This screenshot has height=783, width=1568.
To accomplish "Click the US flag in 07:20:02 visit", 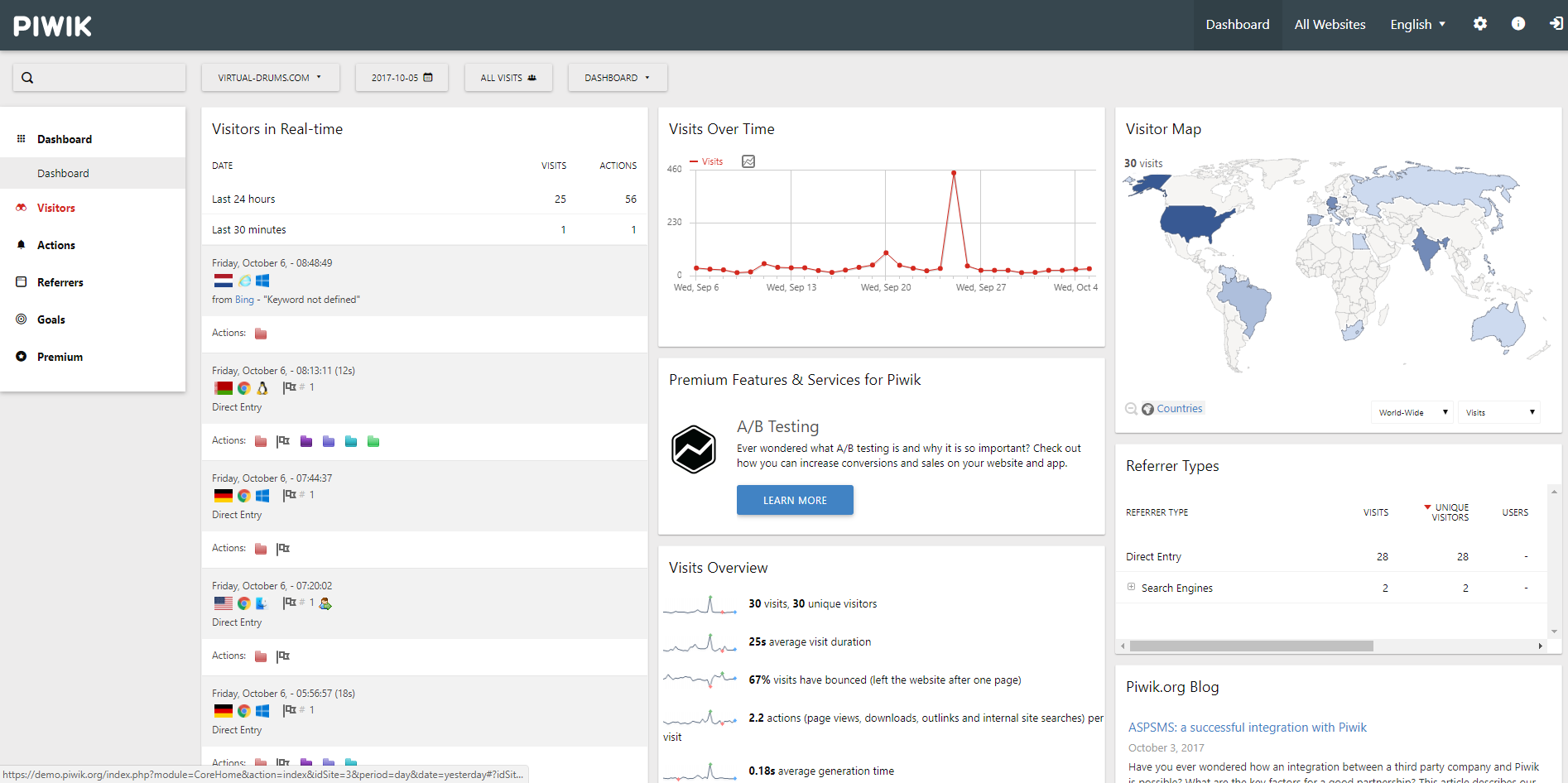I will pyautogui.click(x=224, y=603).
